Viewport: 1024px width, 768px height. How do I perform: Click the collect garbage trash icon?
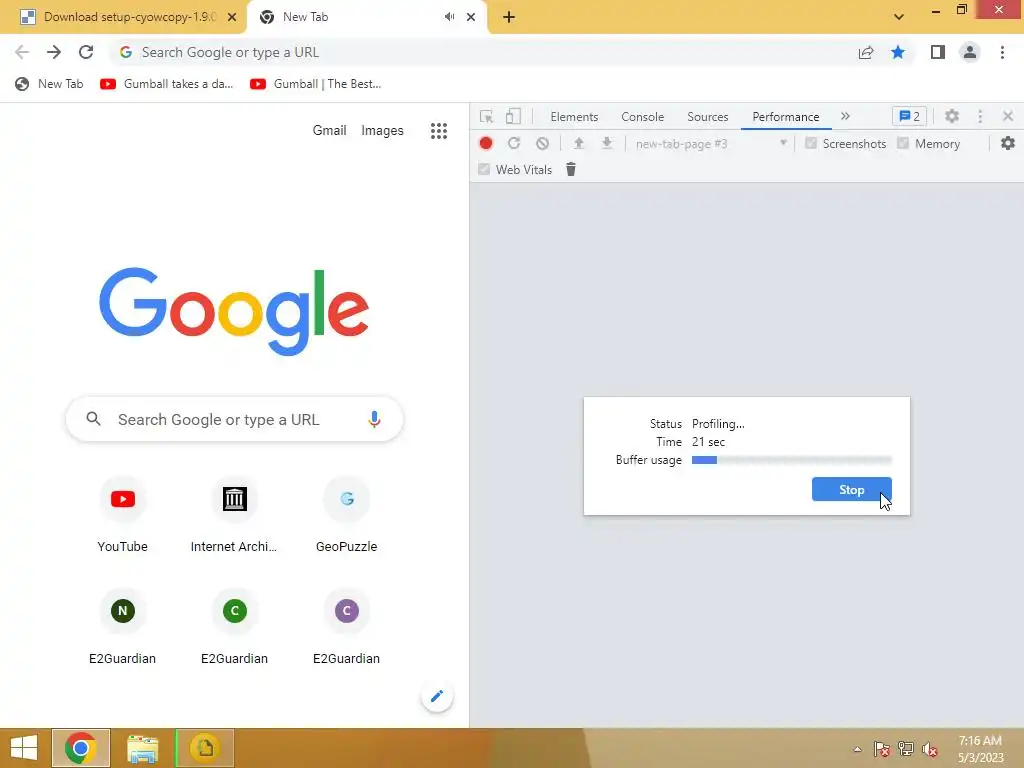coord(571,169)
